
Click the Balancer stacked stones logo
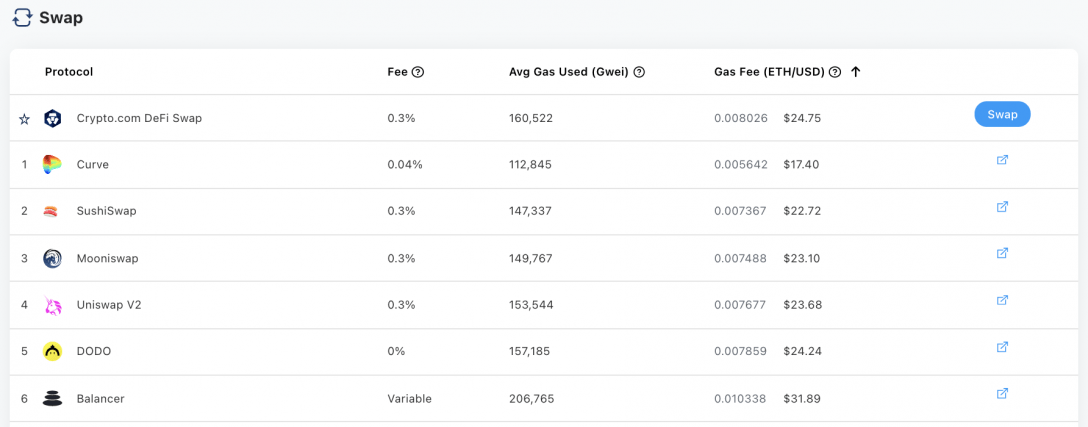[x=53, y=399]
